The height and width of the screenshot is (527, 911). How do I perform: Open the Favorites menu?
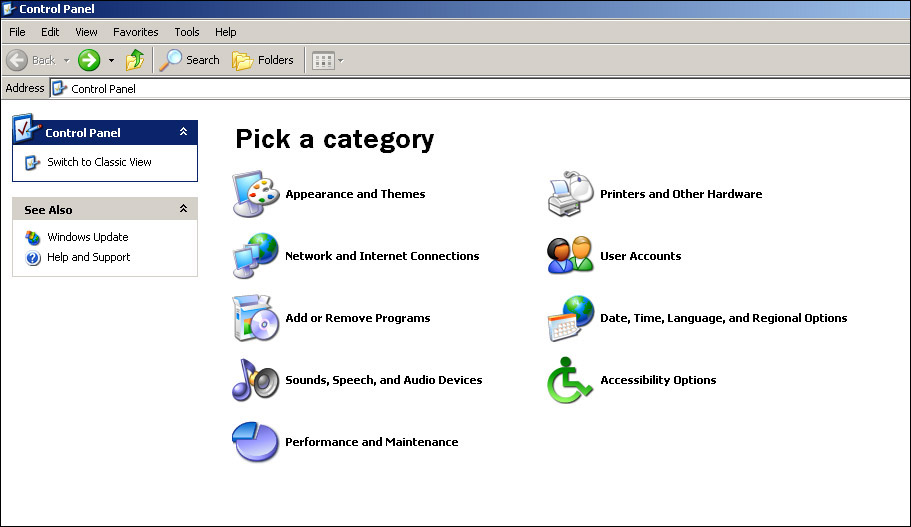(135, 32)
